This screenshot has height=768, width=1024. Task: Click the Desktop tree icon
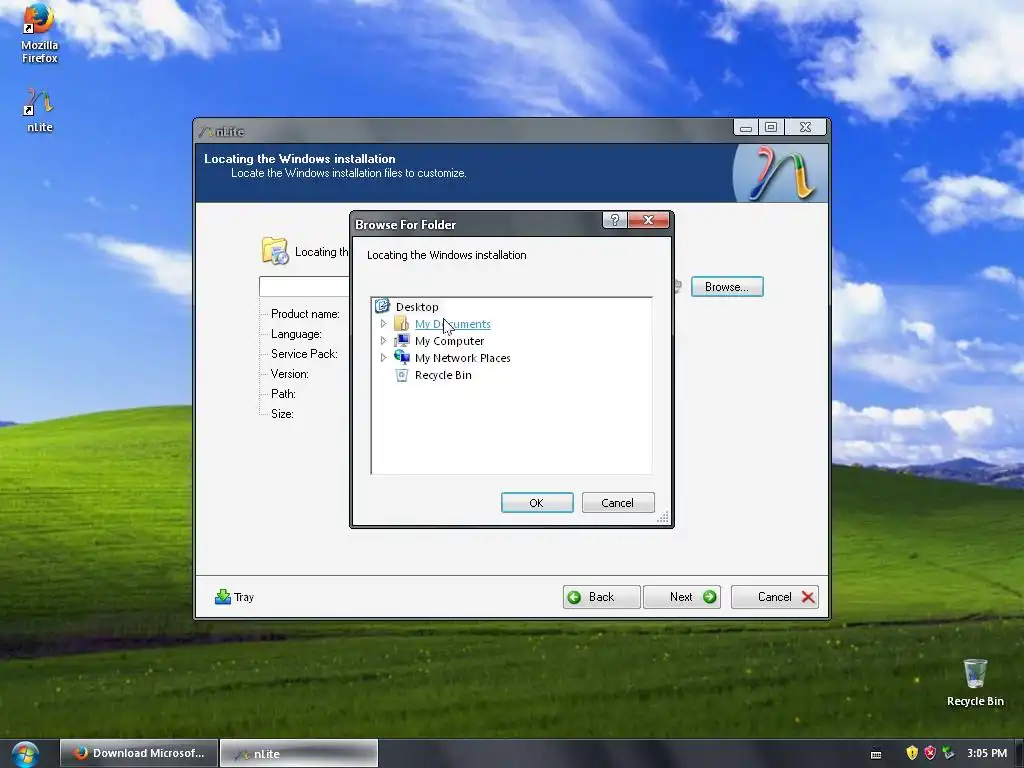[383, 306]
